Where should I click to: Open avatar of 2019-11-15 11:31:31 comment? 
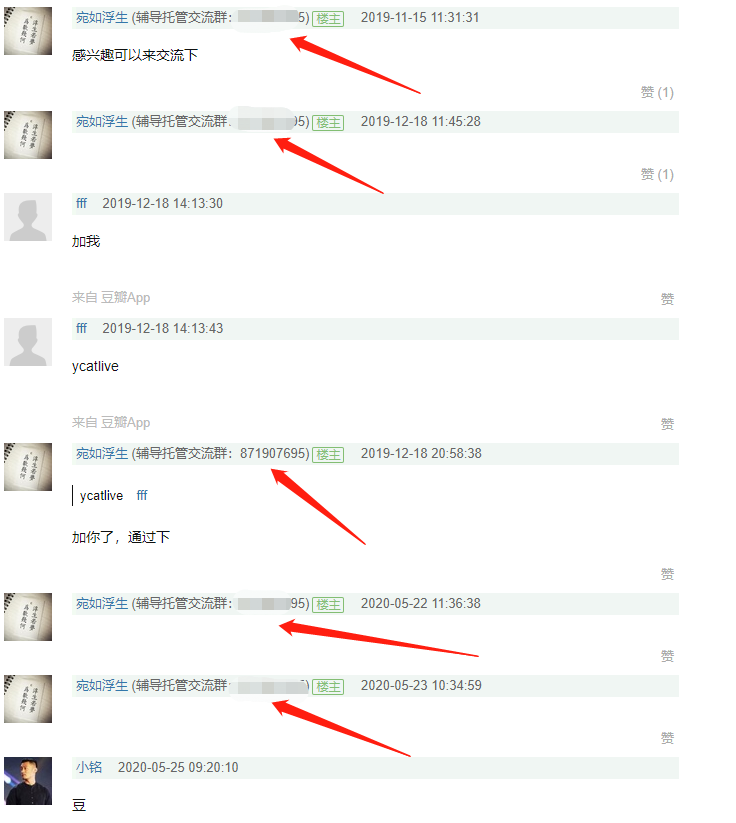click(x=28, y=31)
